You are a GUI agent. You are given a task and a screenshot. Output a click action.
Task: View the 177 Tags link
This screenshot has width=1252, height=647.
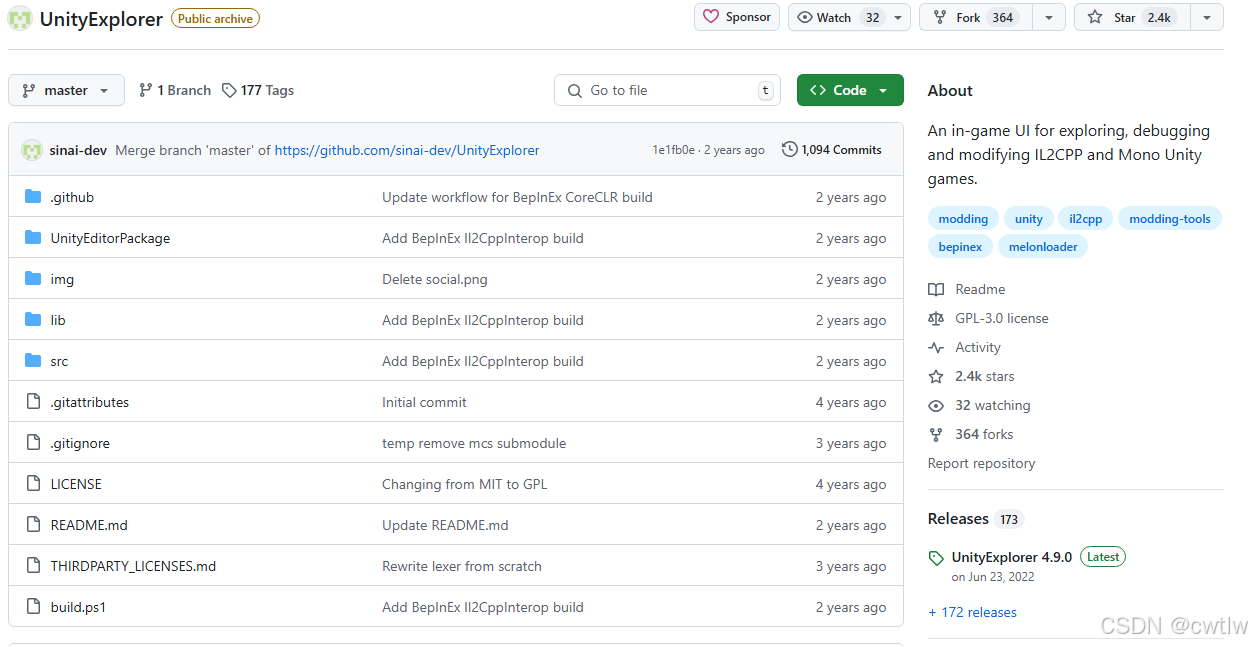coord(258,90)
